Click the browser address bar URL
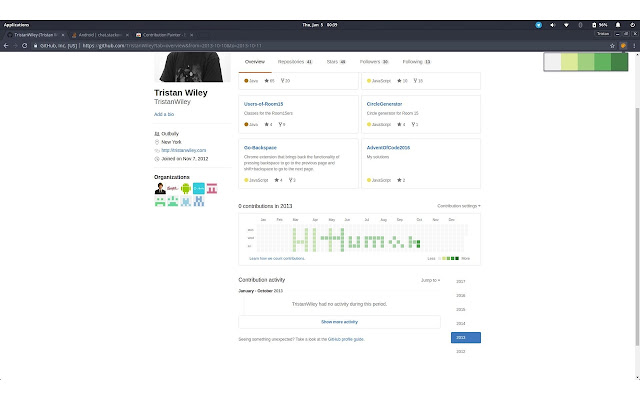 (172, 46)
